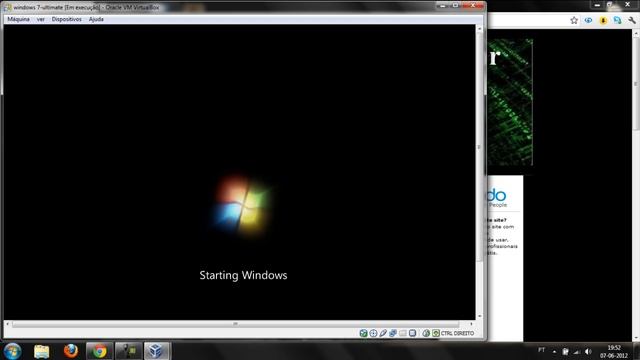640x360 pixels.
Task: Click the network adapters status icon
Action: 393,333
